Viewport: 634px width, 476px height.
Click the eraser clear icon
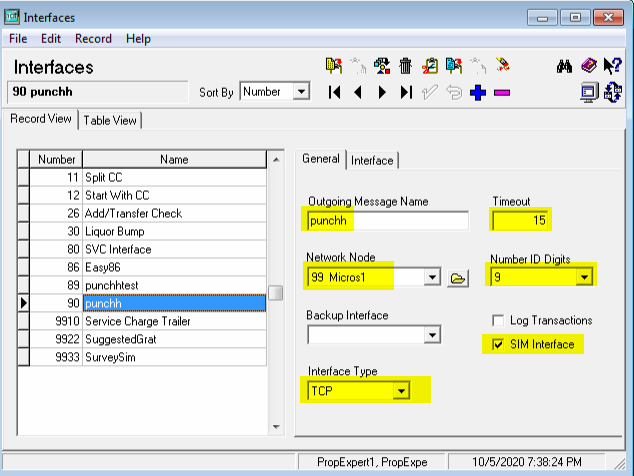pos(503,65)
